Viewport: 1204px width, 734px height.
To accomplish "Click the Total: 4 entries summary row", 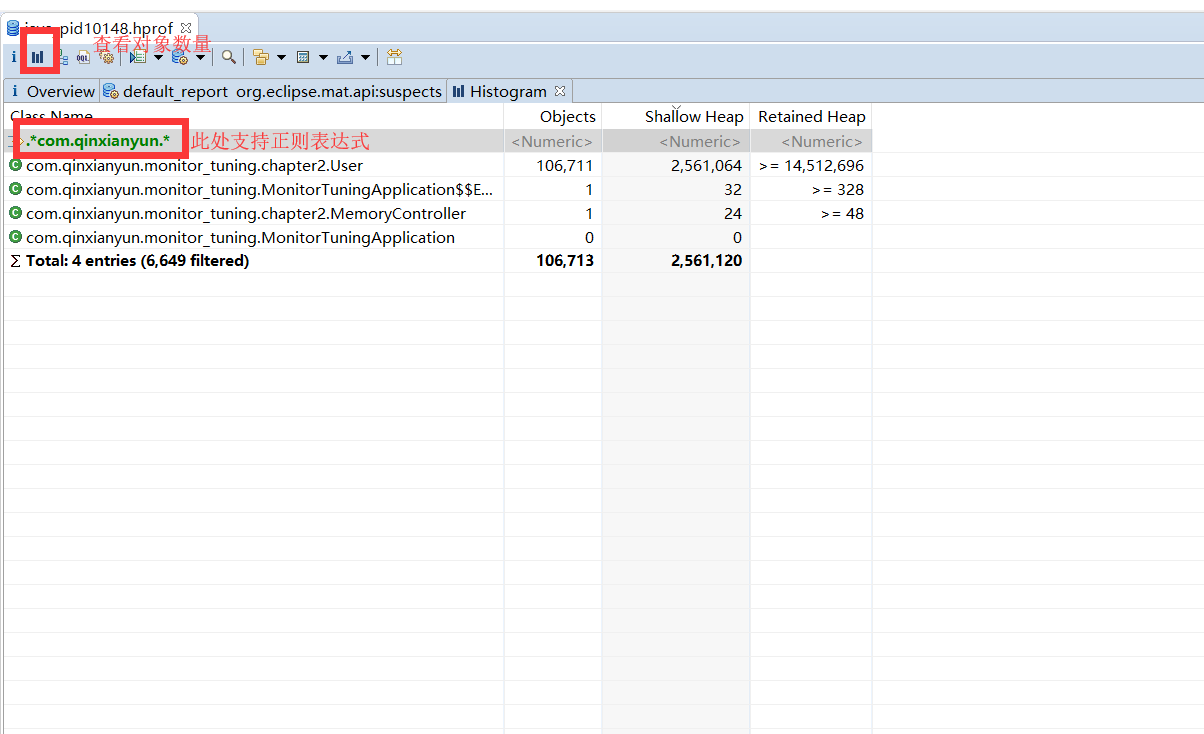I will tap(438, 260).
